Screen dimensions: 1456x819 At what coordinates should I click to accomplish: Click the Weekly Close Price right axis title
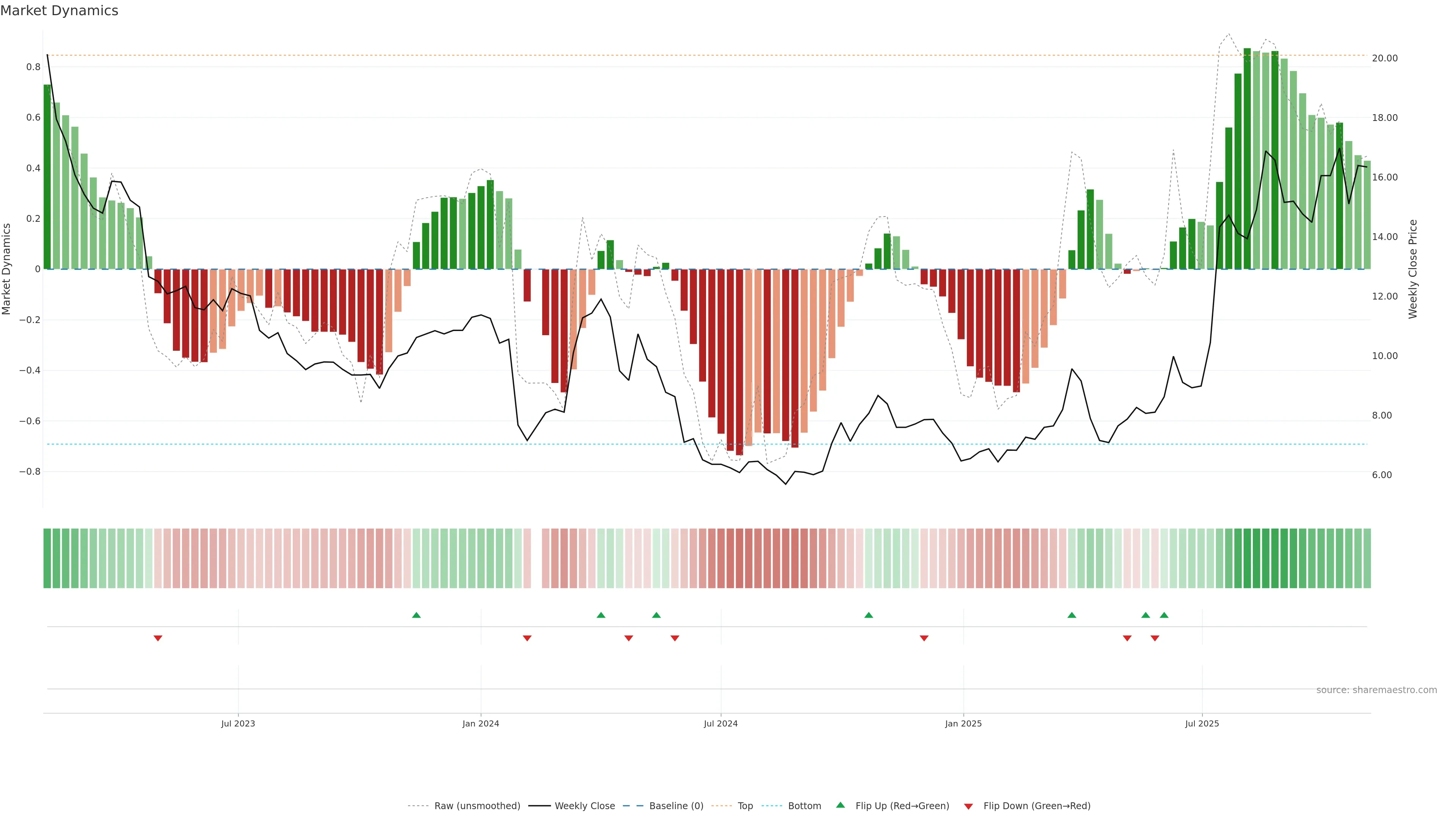(1413, 269)
